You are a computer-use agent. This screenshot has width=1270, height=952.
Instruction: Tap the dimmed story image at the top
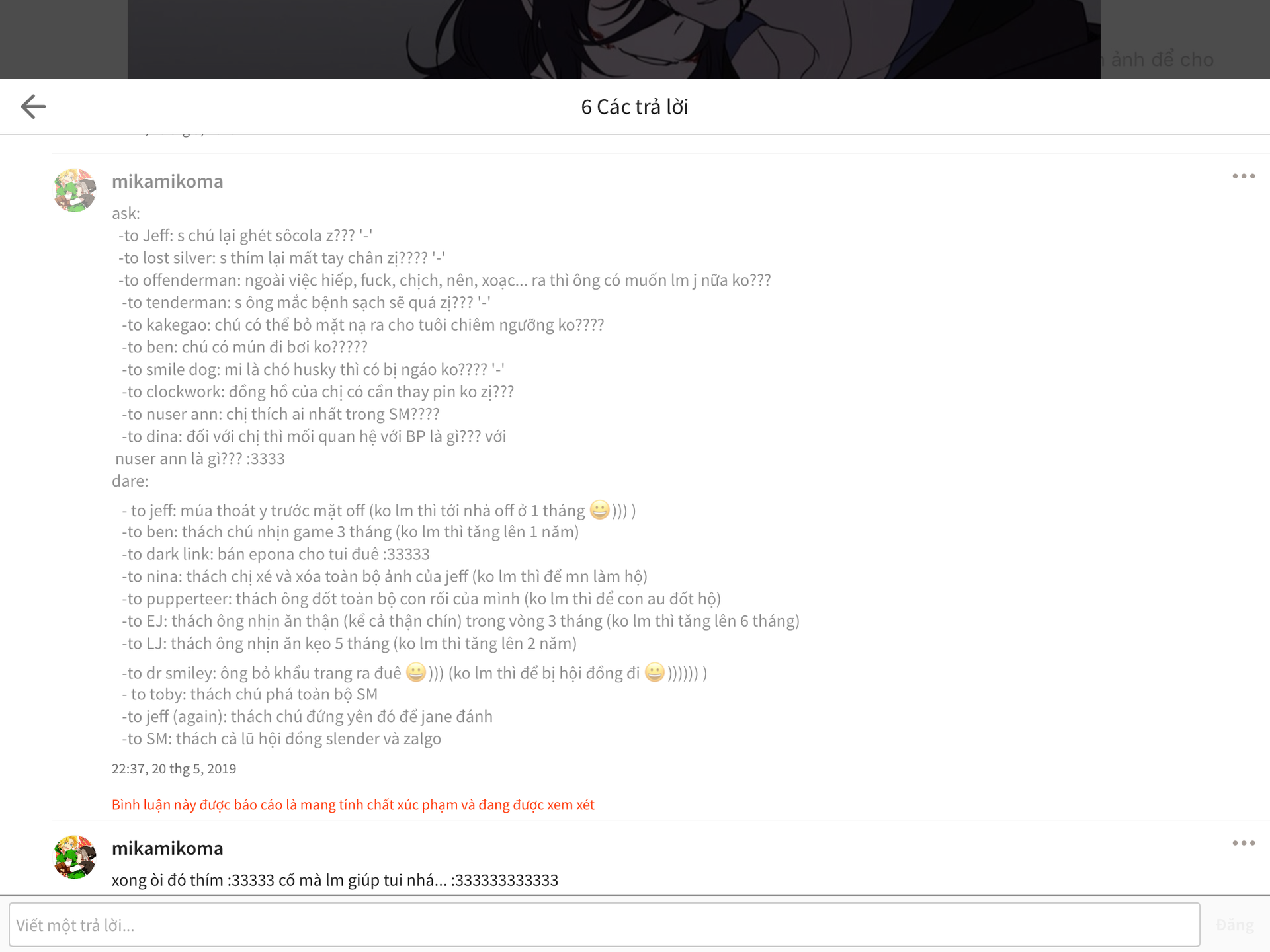click(x=614, y=40)
